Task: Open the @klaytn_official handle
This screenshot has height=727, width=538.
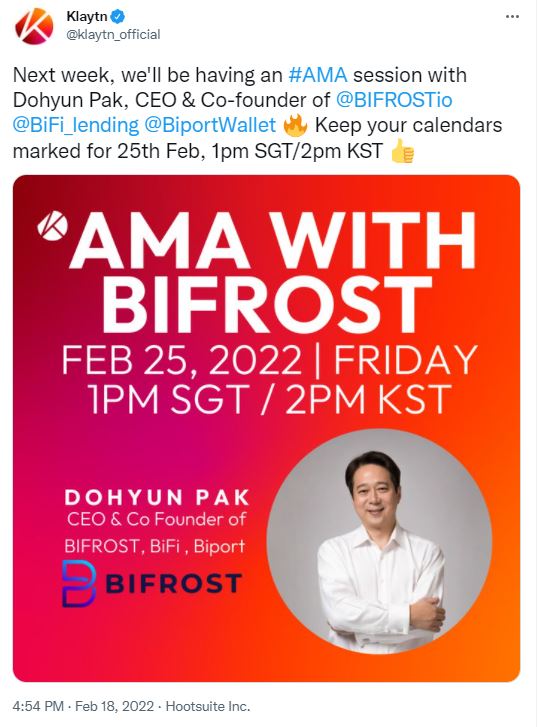Action: [x=113, y=34]
